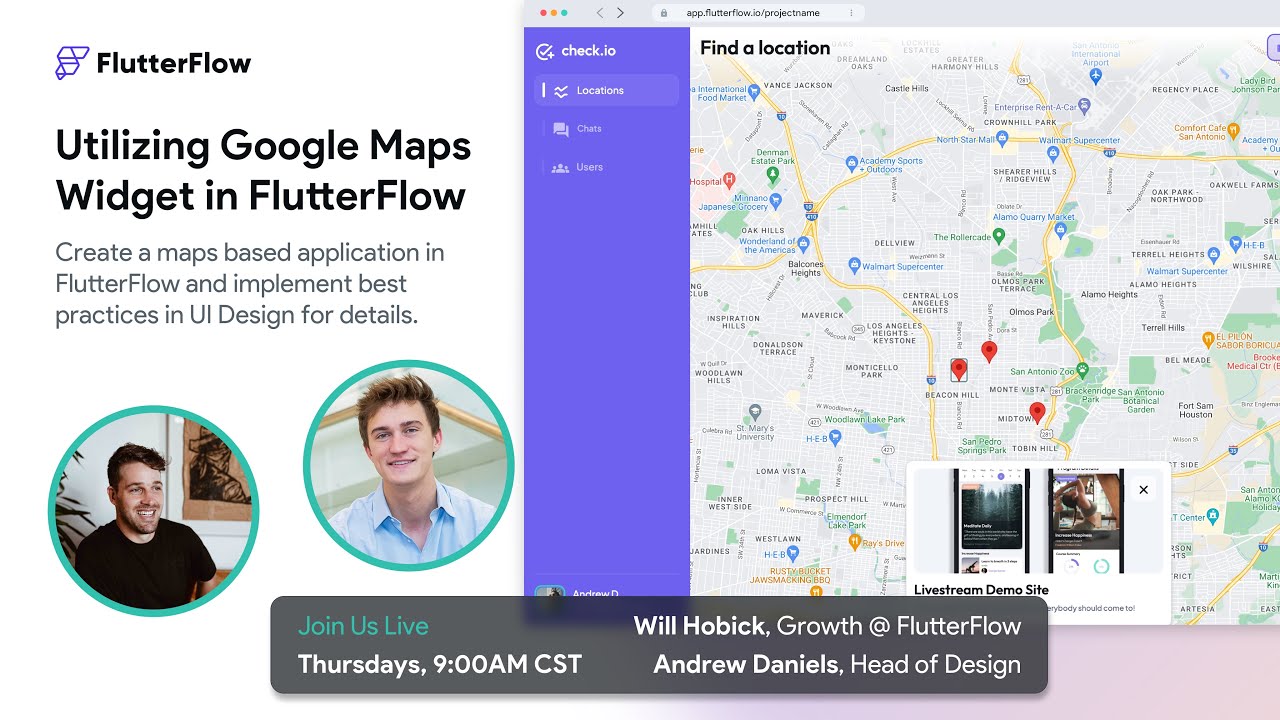This screenshot has width=1280, height=720.
Task: Click the Academy Sports + Outdoors marker
Action: (x=851, y=162)
